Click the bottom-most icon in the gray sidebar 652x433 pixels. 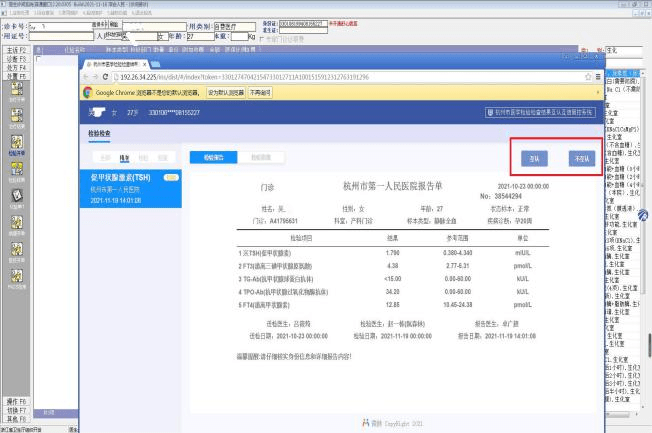pyautogui.click(x=17, y=276)
